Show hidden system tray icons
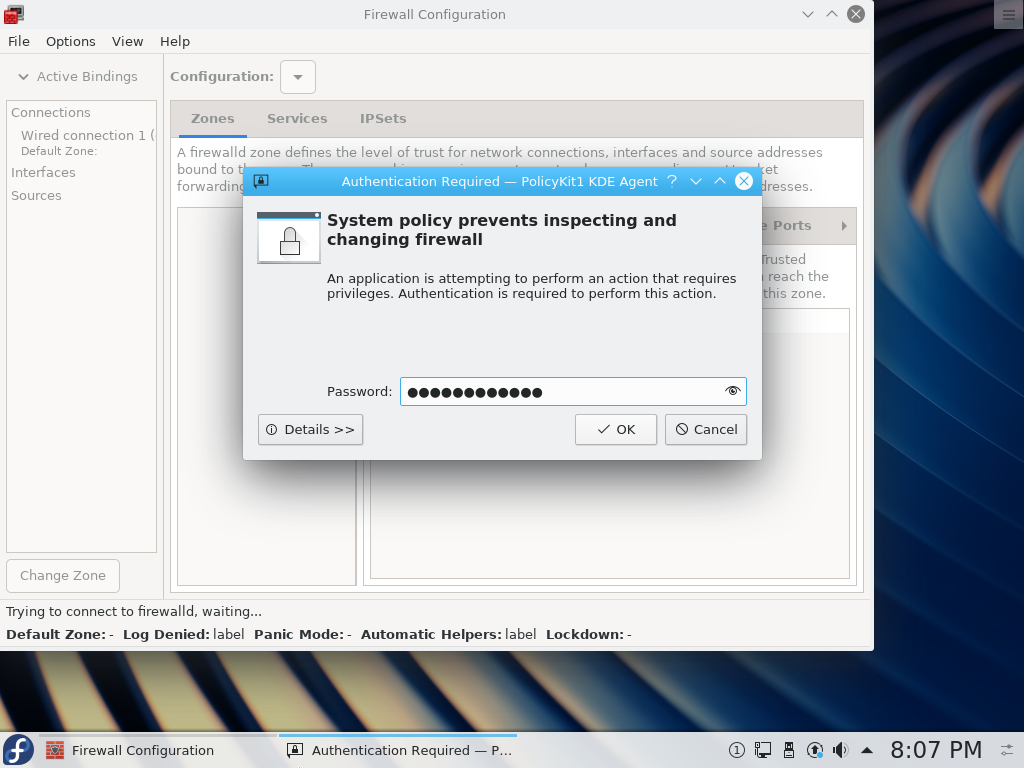1024x768 pixels. click(x=867, y=750)
